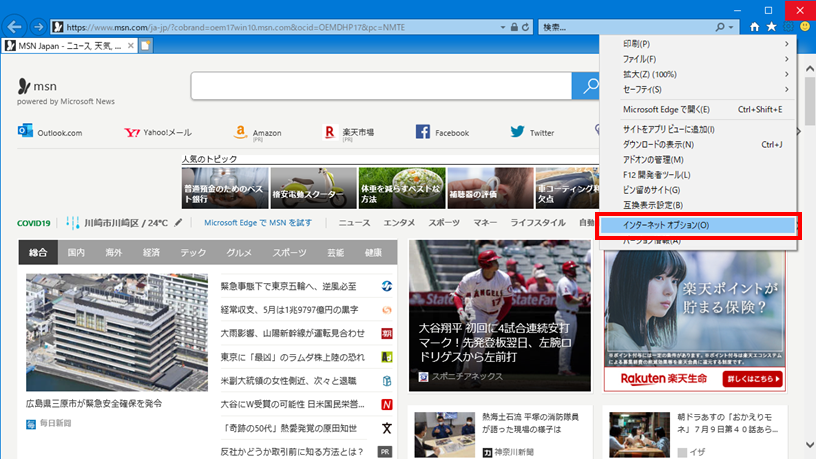Go back with the browser back arrow

14,27
